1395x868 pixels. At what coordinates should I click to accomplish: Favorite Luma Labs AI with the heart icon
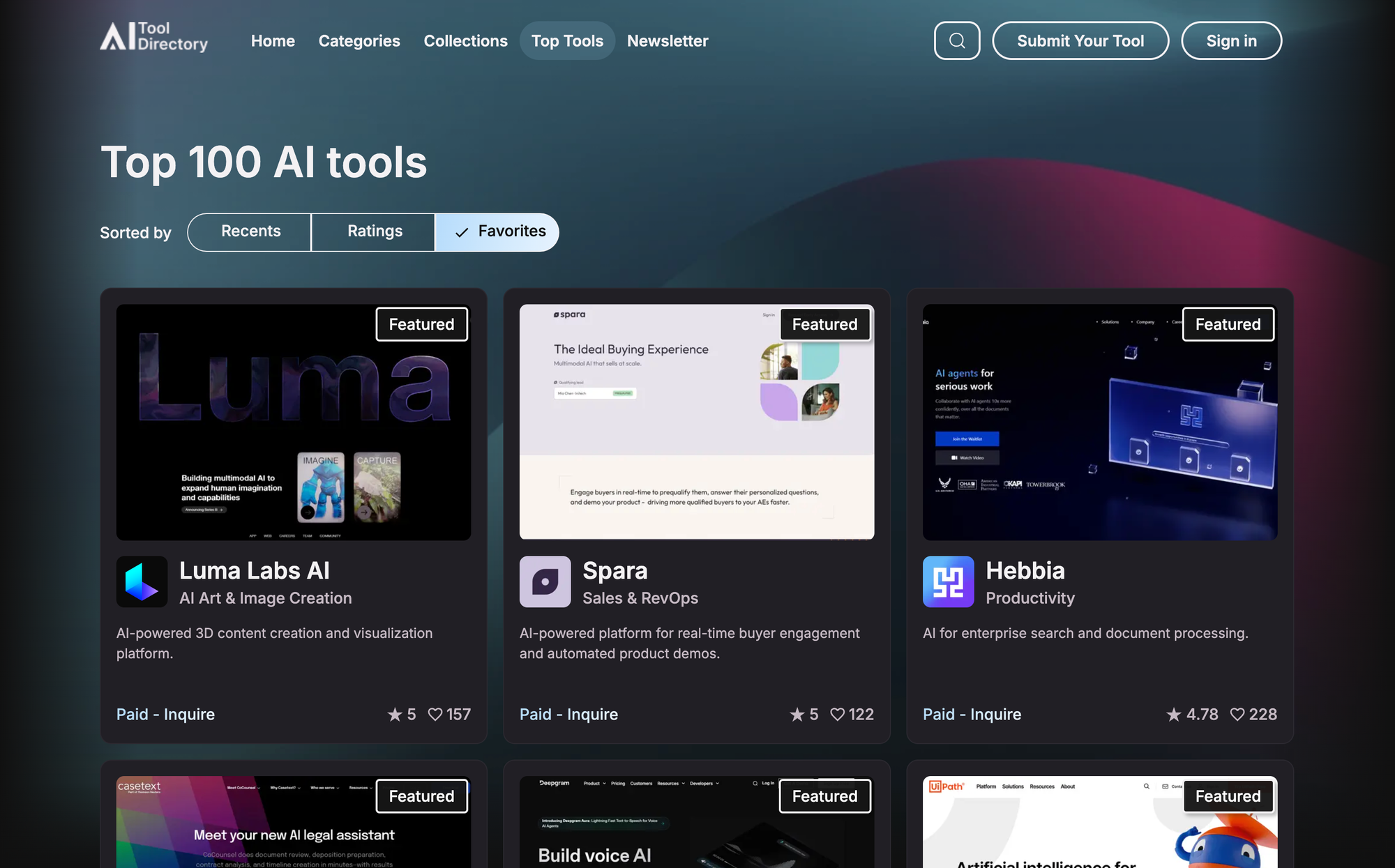(x=435, y=715)
